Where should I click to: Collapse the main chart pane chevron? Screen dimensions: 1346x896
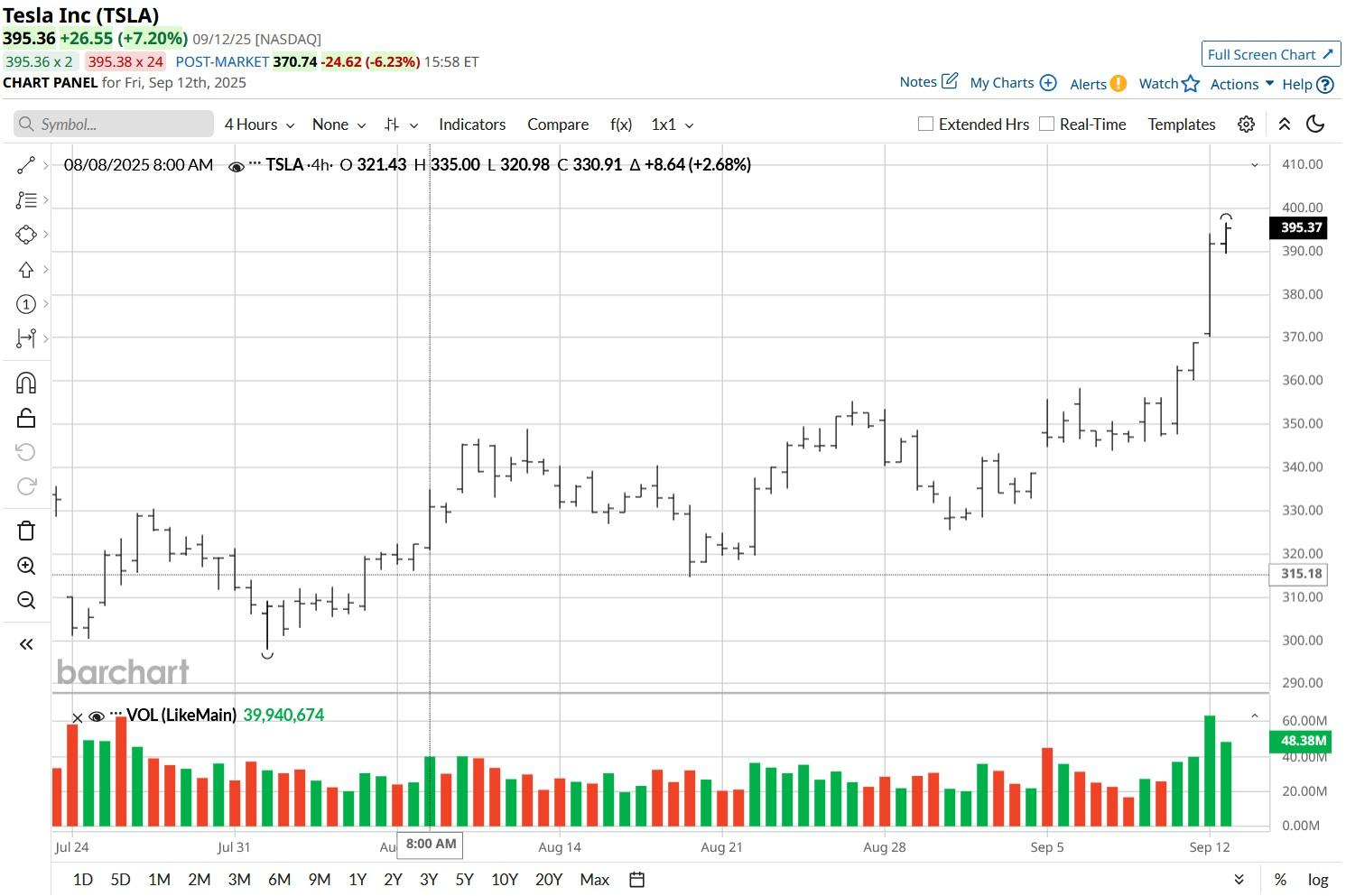[1254, 165]
